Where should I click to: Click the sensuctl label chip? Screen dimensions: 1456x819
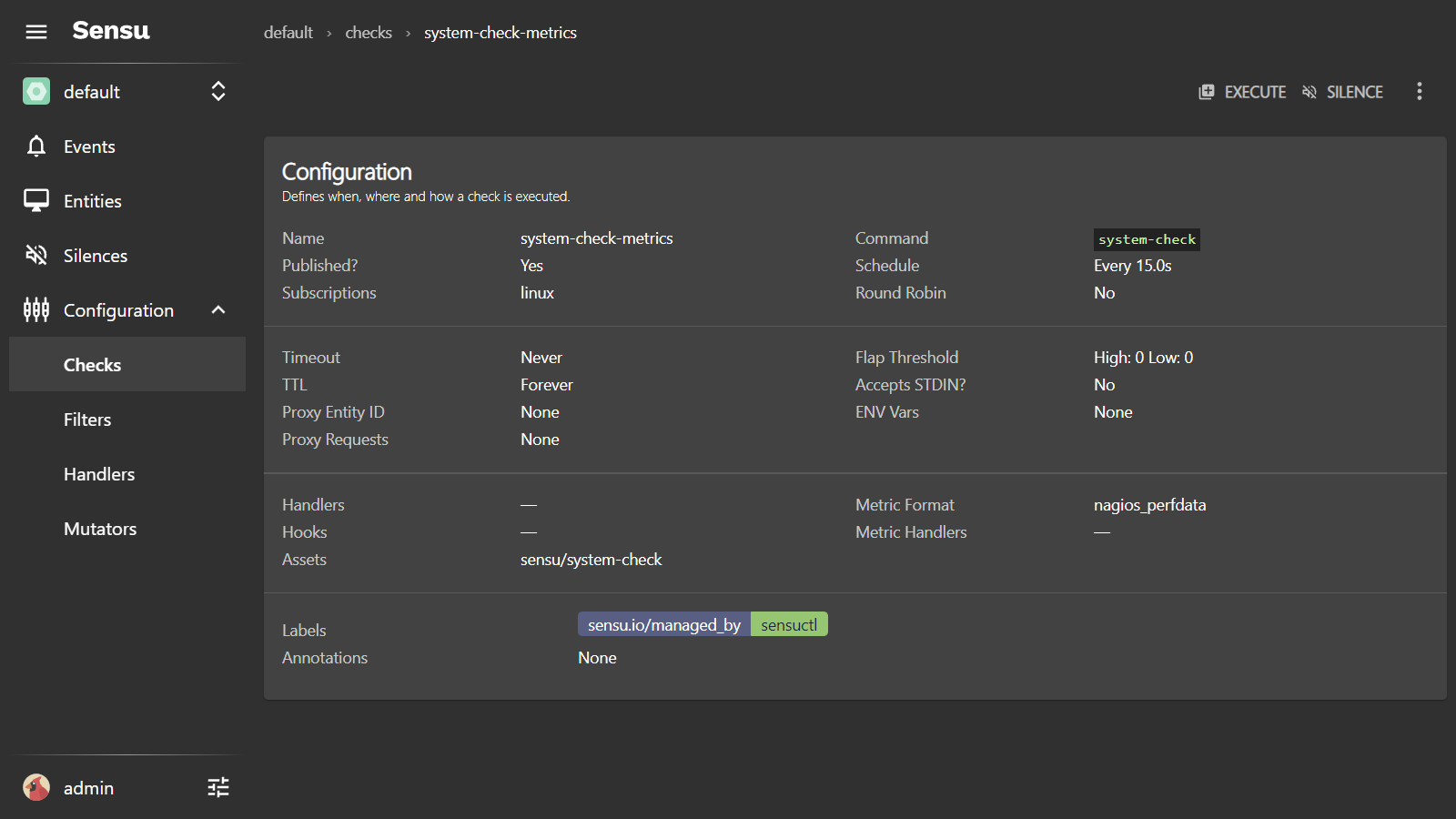[789, 624]
